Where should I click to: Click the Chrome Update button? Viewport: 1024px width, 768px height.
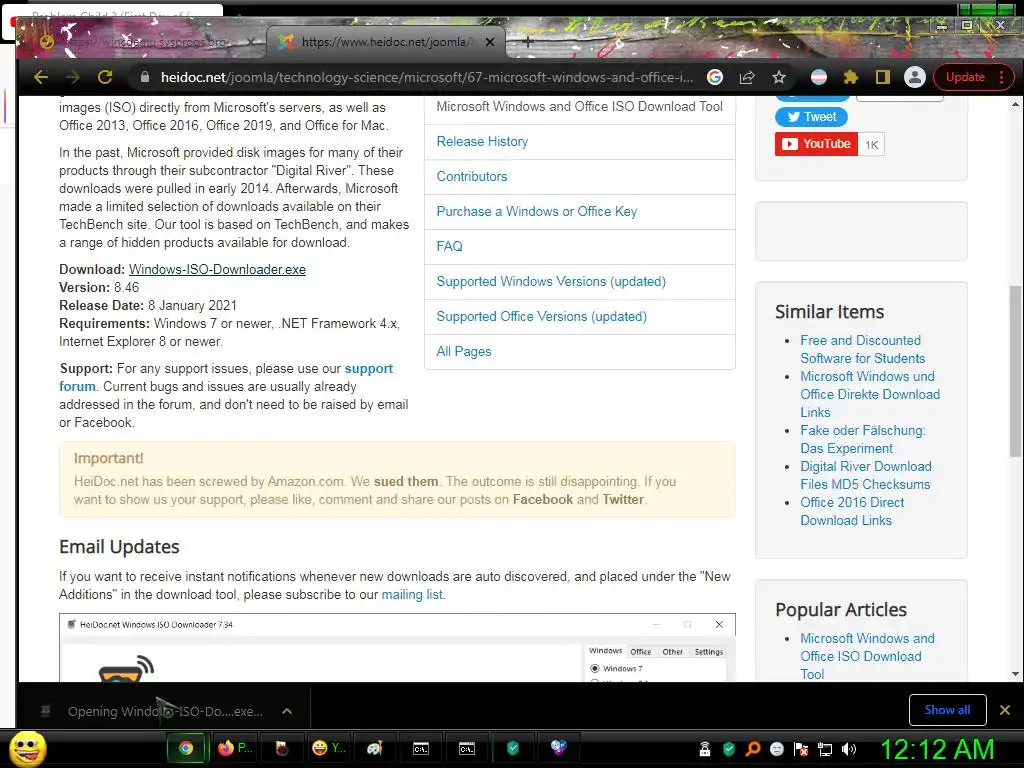tap(965, 77)
